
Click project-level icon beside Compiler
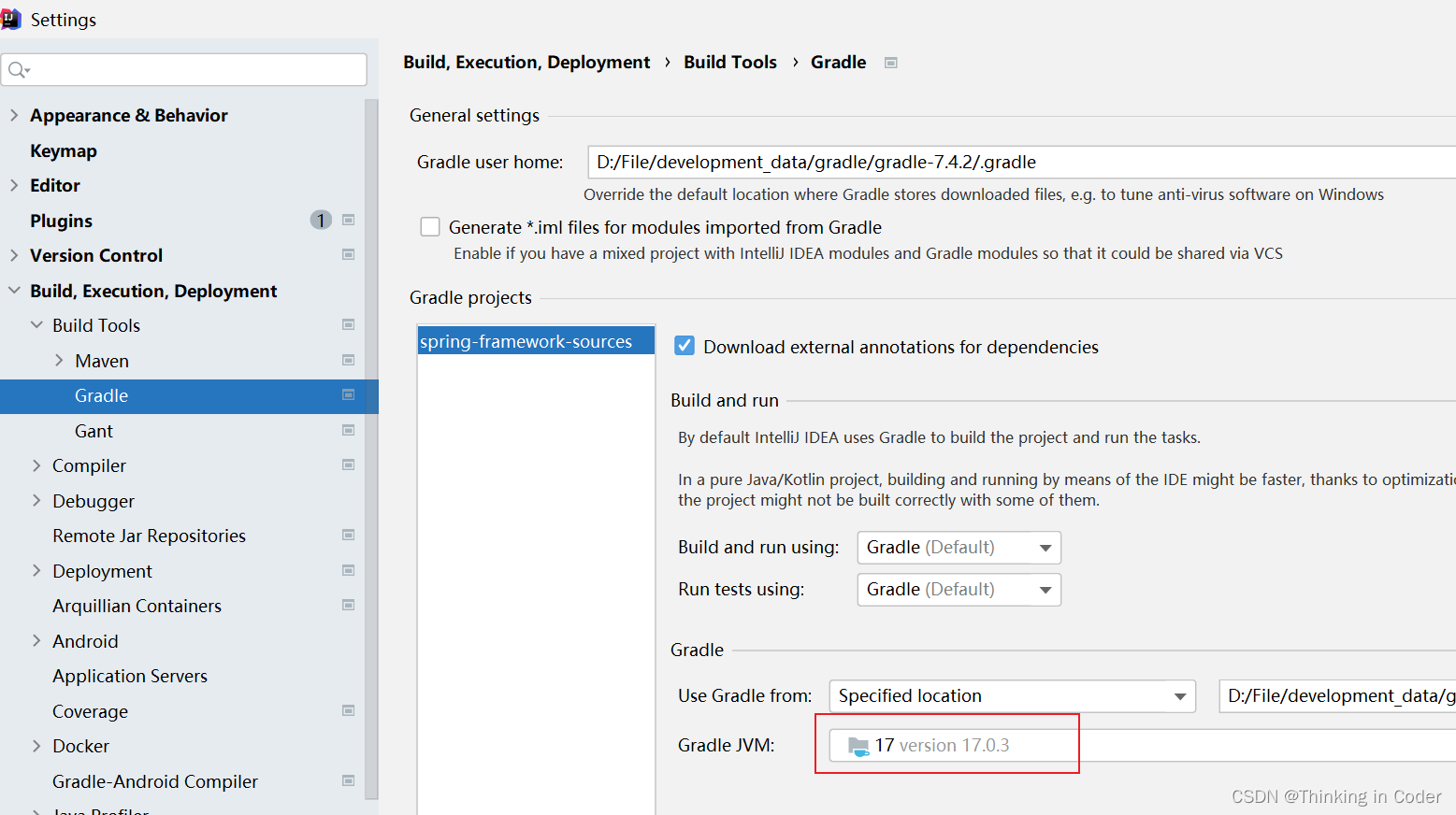[x=348, y=465]
